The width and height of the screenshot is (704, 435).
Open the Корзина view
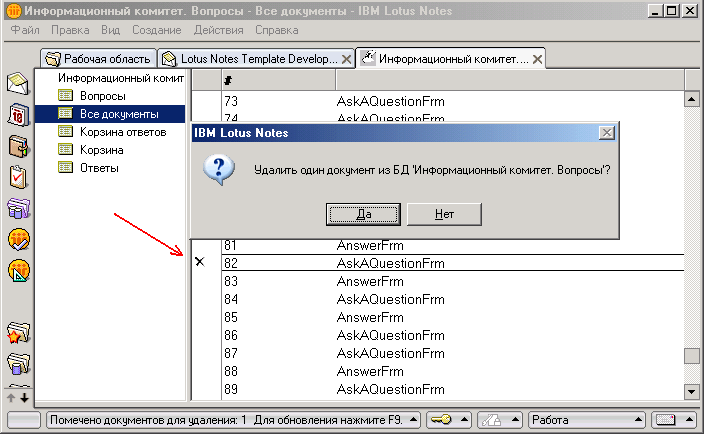[101, 150]
